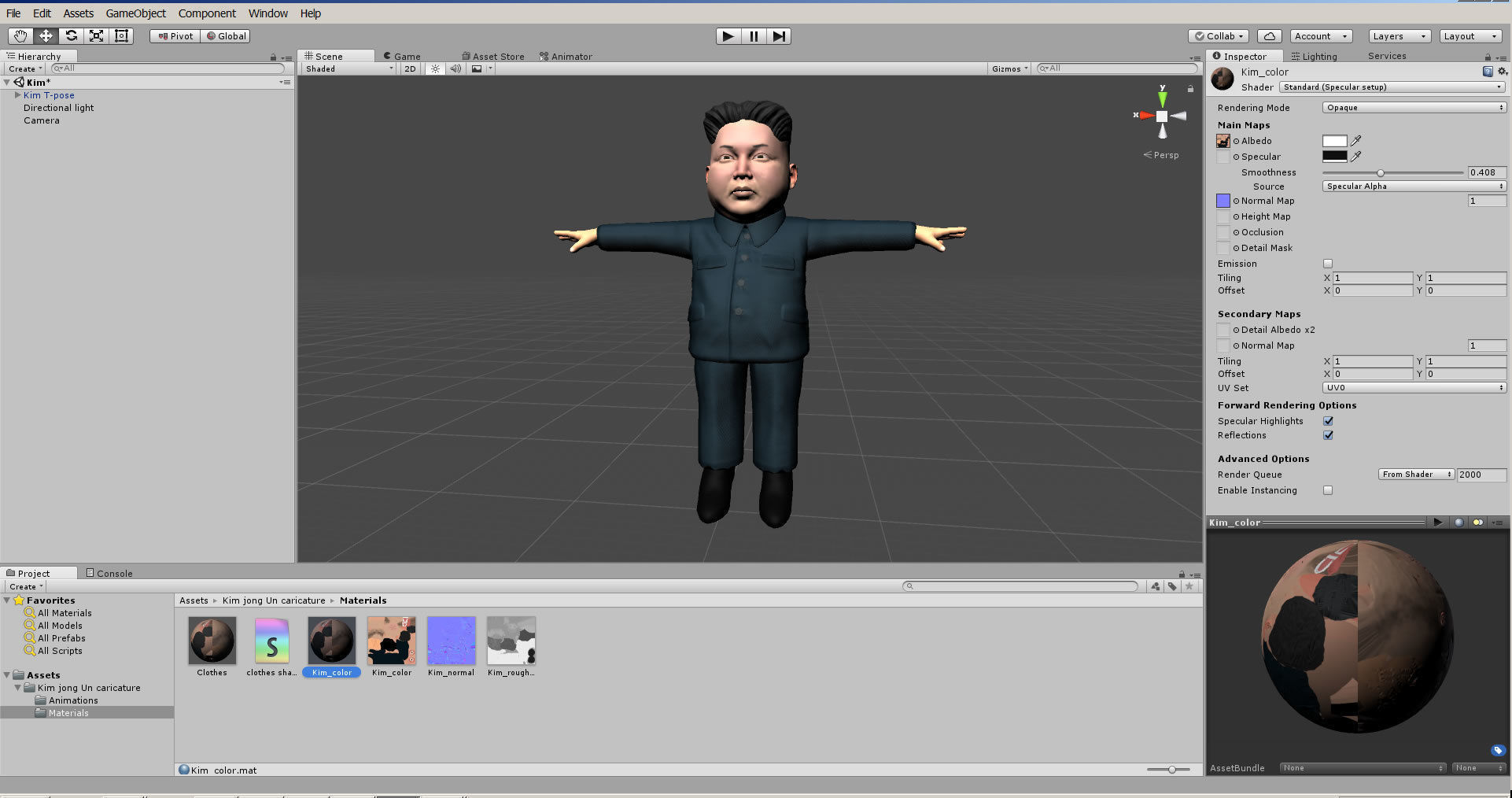Switch to the Animator tab
The width and height of the screenshot is (1512, 798).
pyautogui.click(x=566, y=57)
